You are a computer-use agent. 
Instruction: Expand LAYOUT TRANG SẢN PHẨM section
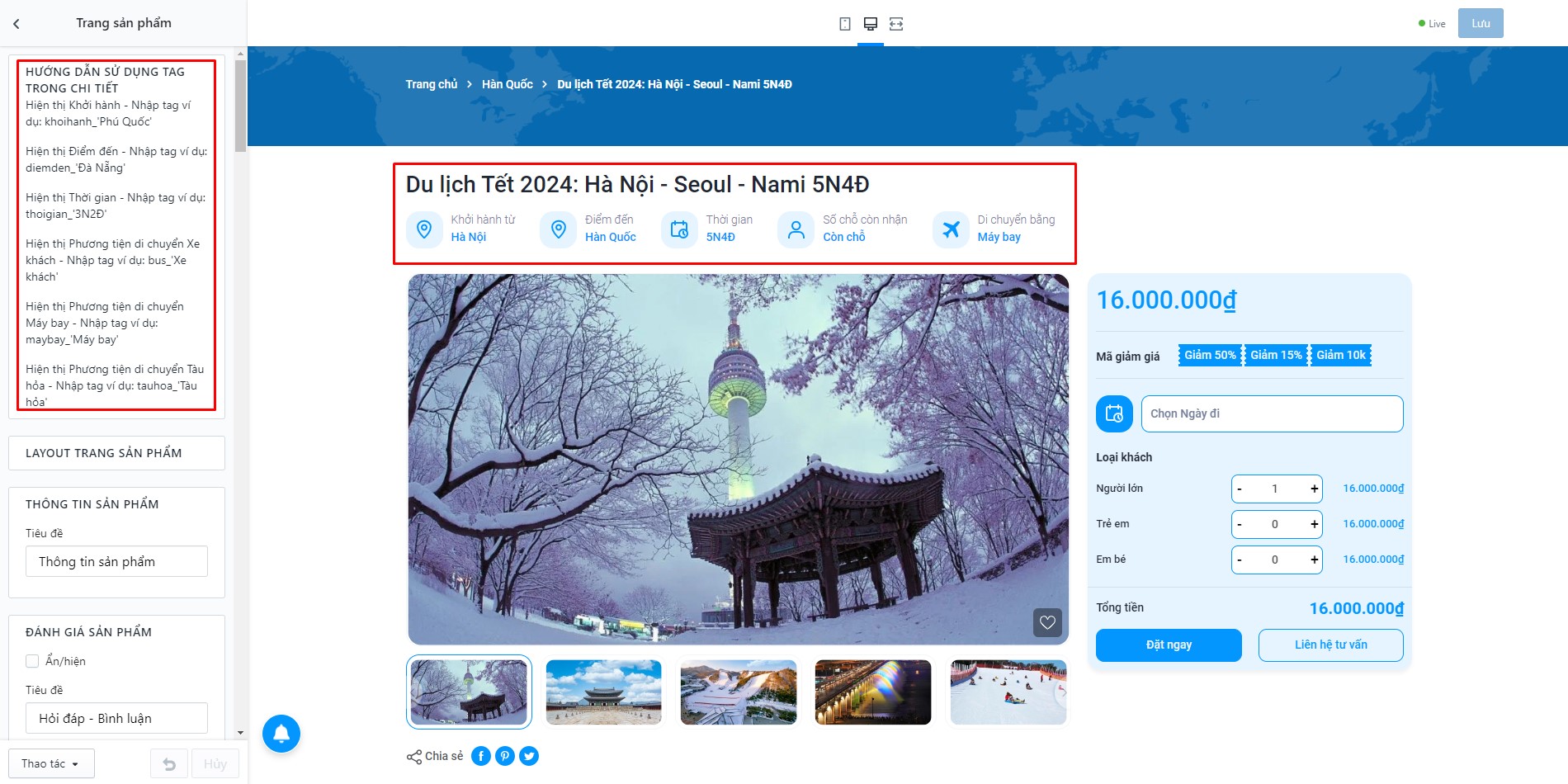pyautogui.click(x=116, y=453)
